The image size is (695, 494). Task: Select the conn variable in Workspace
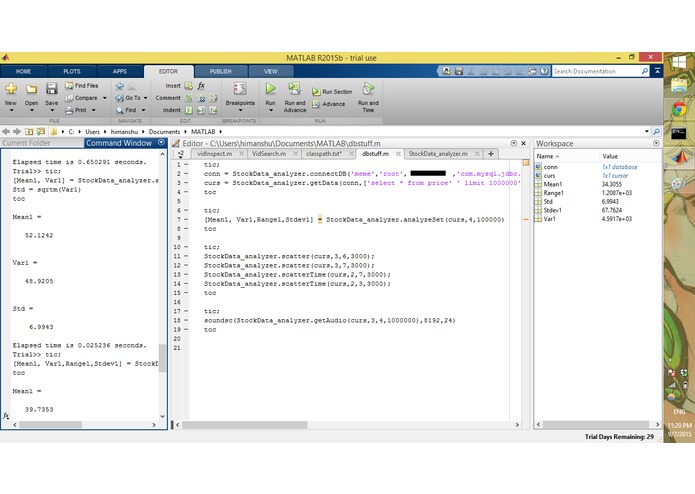click(596, 167)
